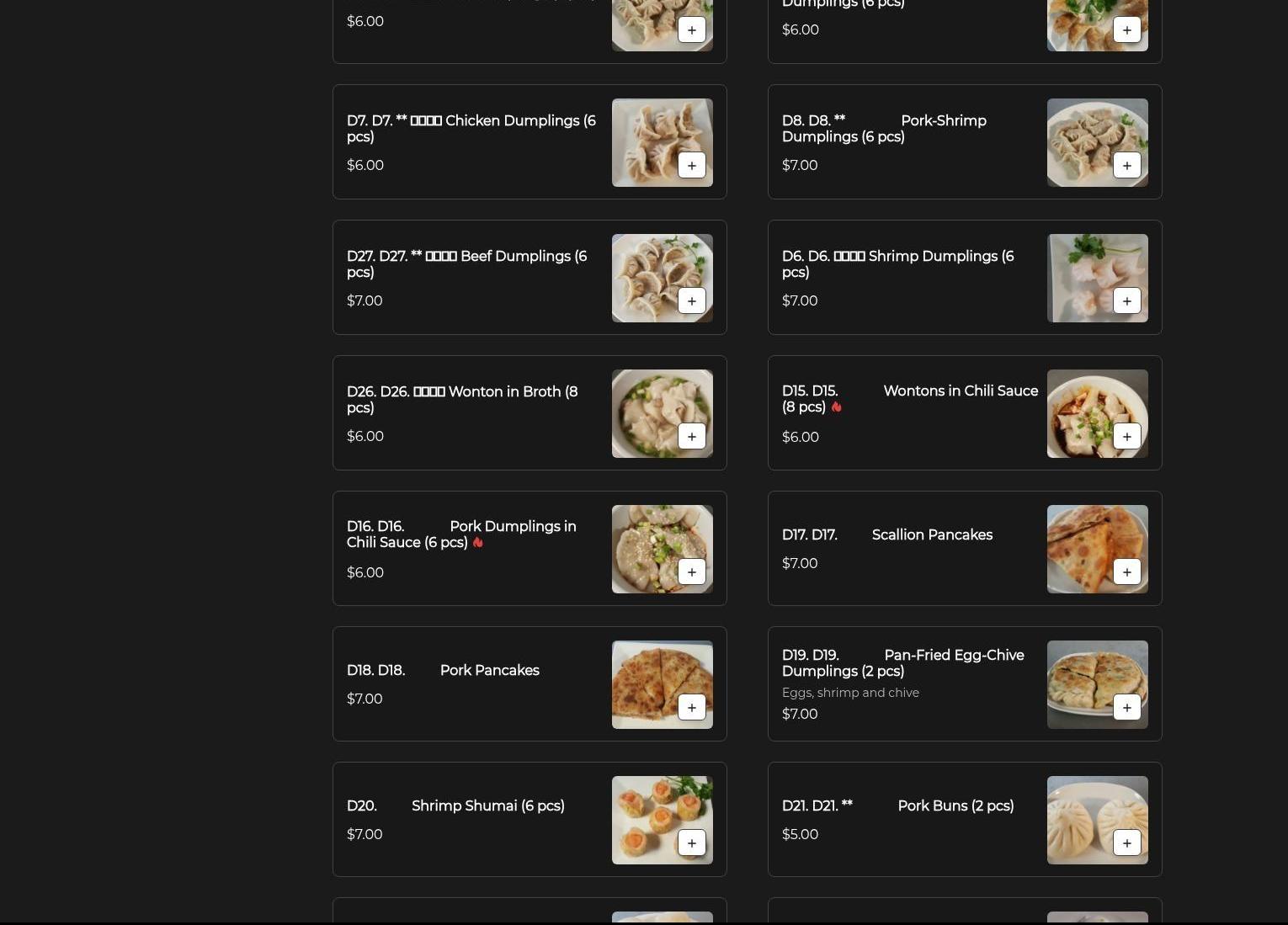Click plus on D27 Beef Dumplings
1288x925 pixels.
click(692, 300)
